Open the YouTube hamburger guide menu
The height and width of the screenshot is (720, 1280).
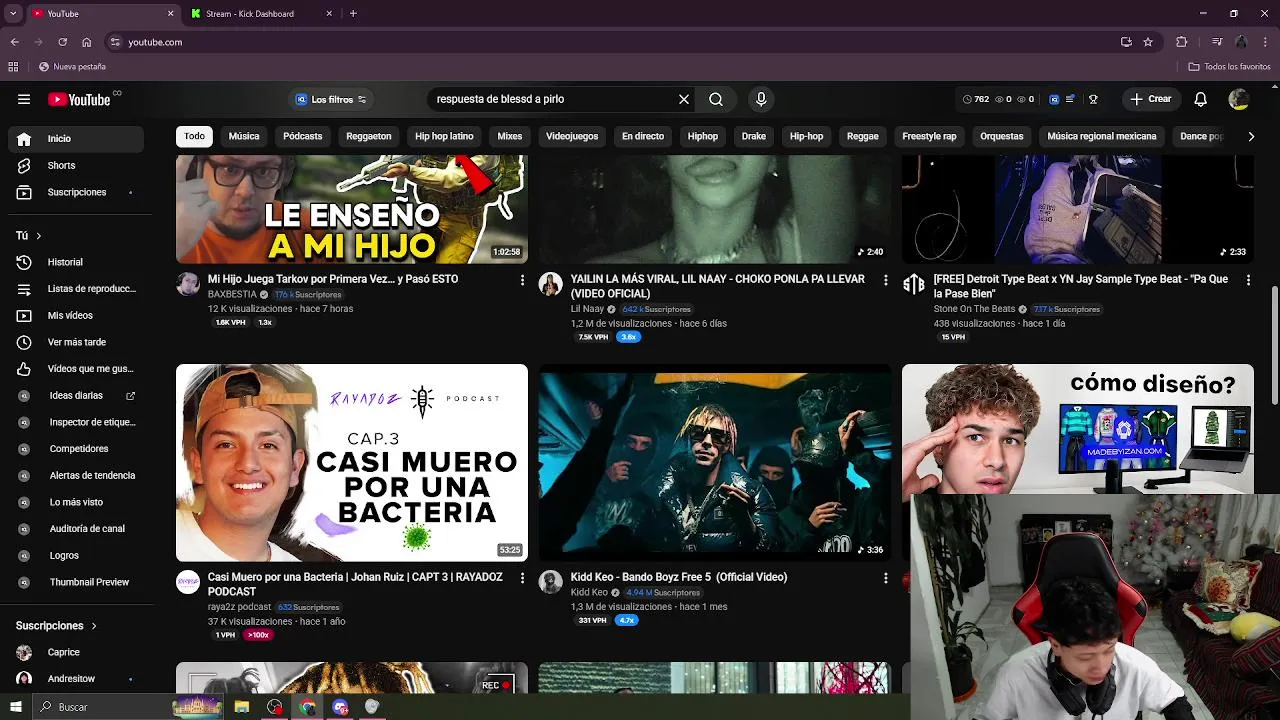(x=24, y=99)
